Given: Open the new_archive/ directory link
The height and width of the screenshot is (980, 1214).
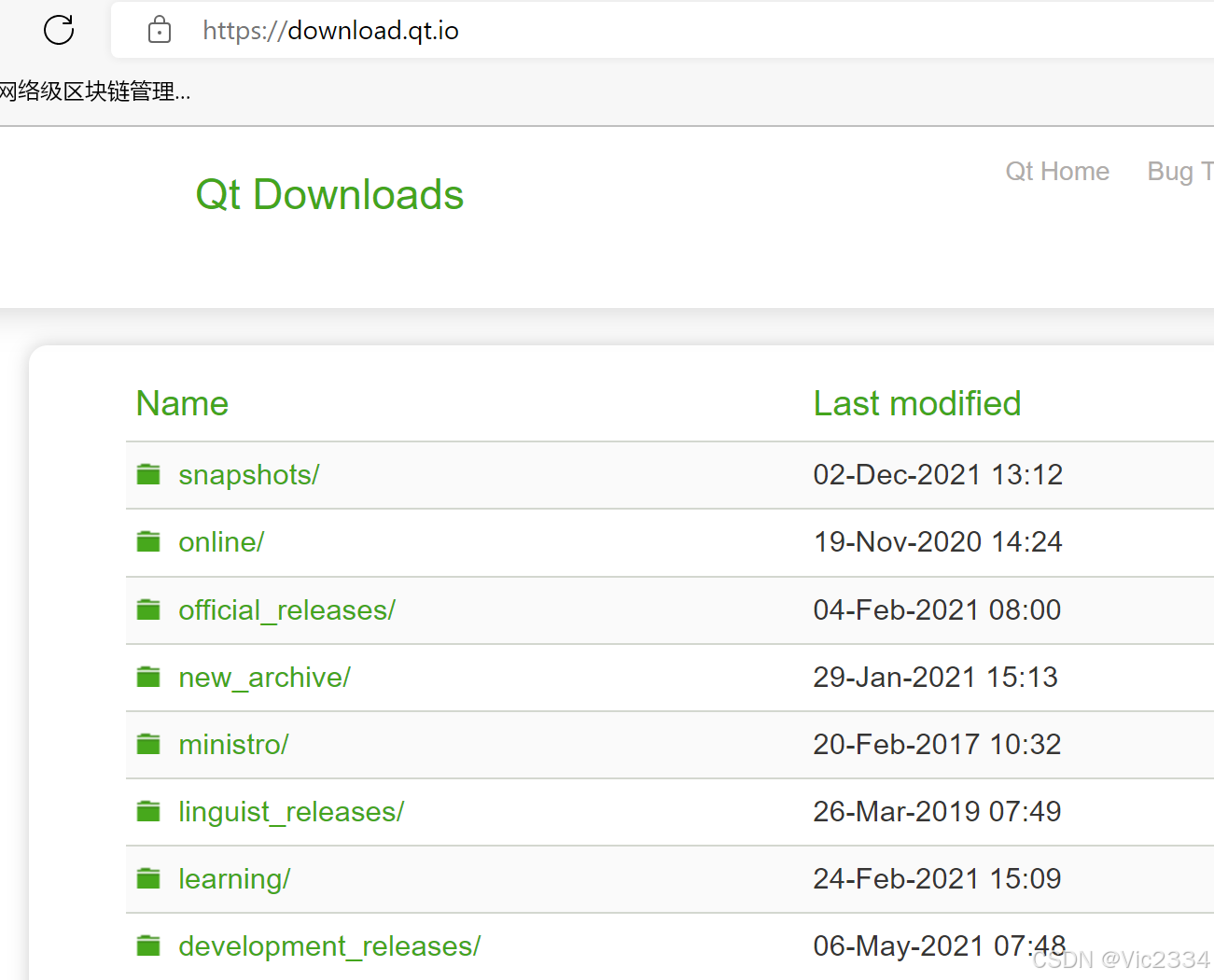Looking at the screenshot, I should pos(265,678).
